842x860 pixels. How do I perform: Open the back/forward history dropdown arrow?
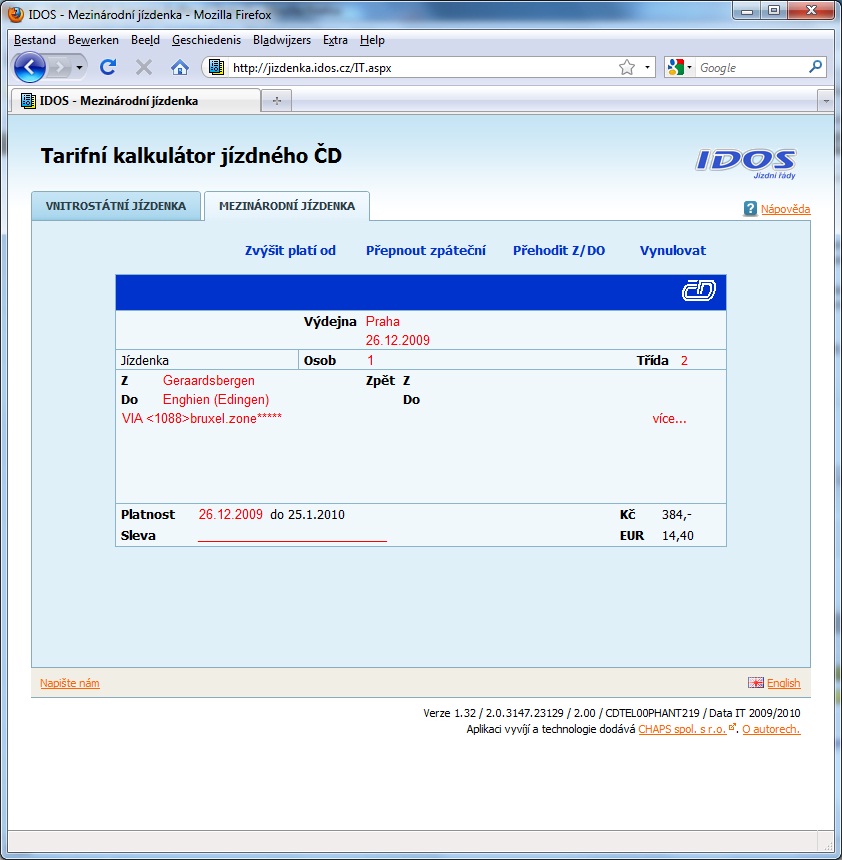coord(80,67)
